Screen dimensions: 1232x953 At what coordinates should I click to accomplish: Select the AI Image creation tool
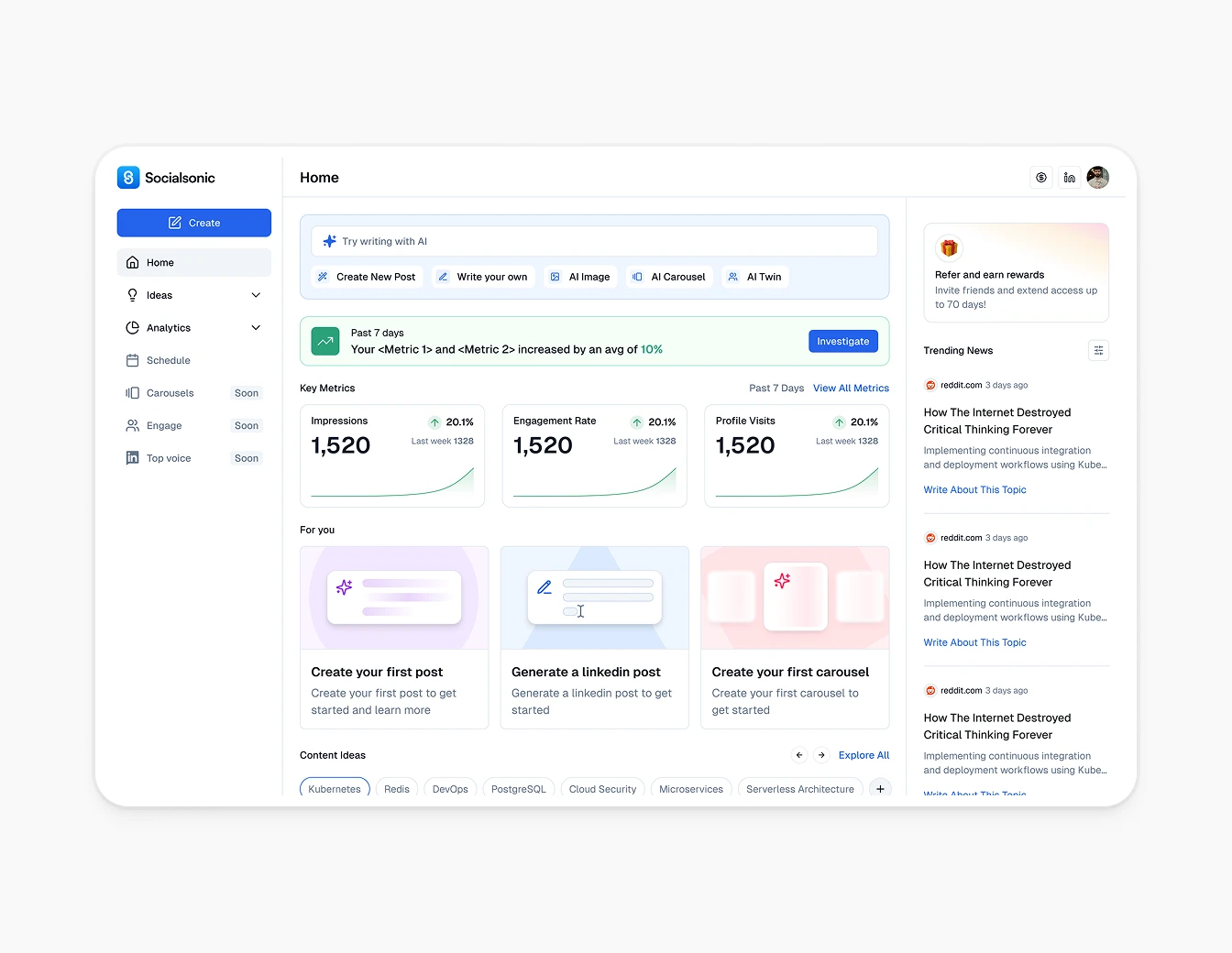click(580, 276)
